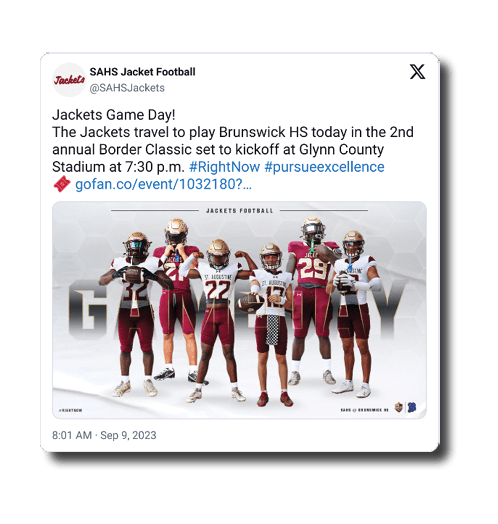This screenshot has height=524, width=498.
Task: Click the player wearing number 32
Action: point(135,314)
